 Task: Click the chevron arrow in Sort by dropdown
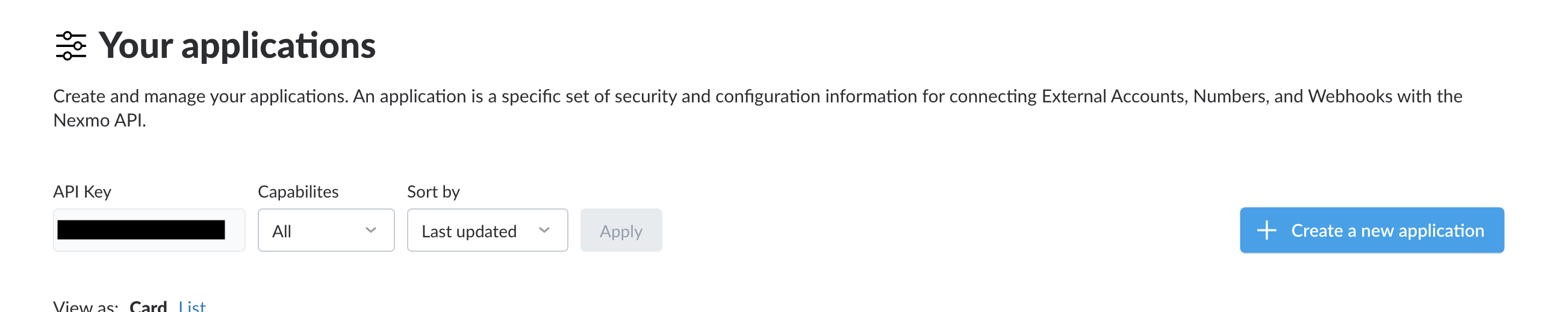[x=544, y=230]
